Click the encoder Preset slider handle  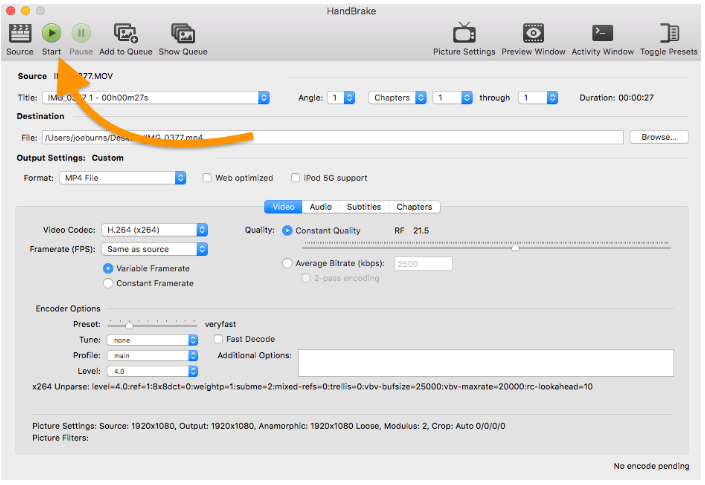(129, 325)
